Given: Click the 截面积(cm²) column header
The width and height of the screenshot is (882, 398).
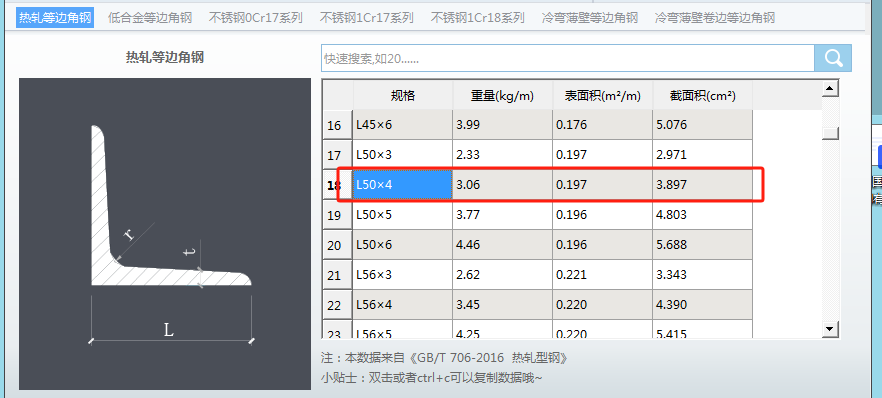Looking at the screenshot, I should [703, 96].
